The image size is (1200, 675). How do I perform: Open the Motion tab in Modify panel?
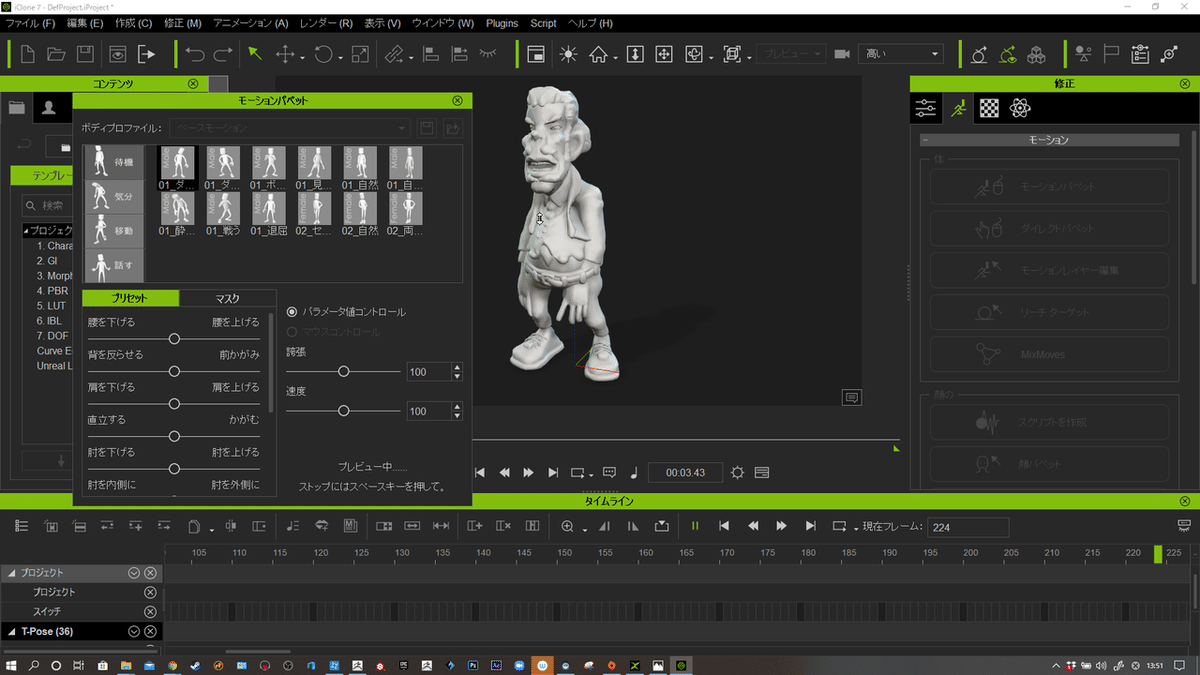[958, 108]
